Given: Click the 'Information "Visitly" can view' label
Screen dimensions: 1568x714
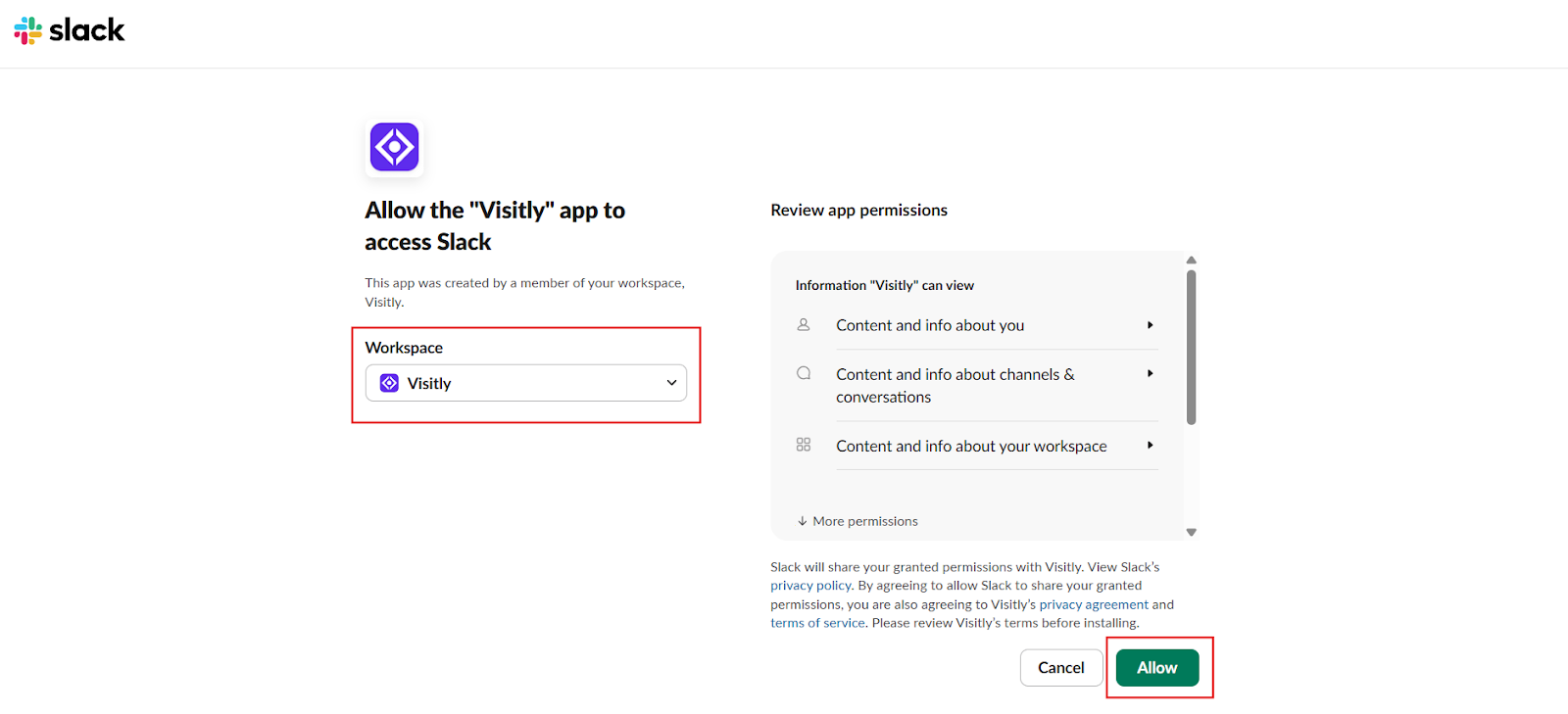Looking at the screenshot, I should pos(885,285).
